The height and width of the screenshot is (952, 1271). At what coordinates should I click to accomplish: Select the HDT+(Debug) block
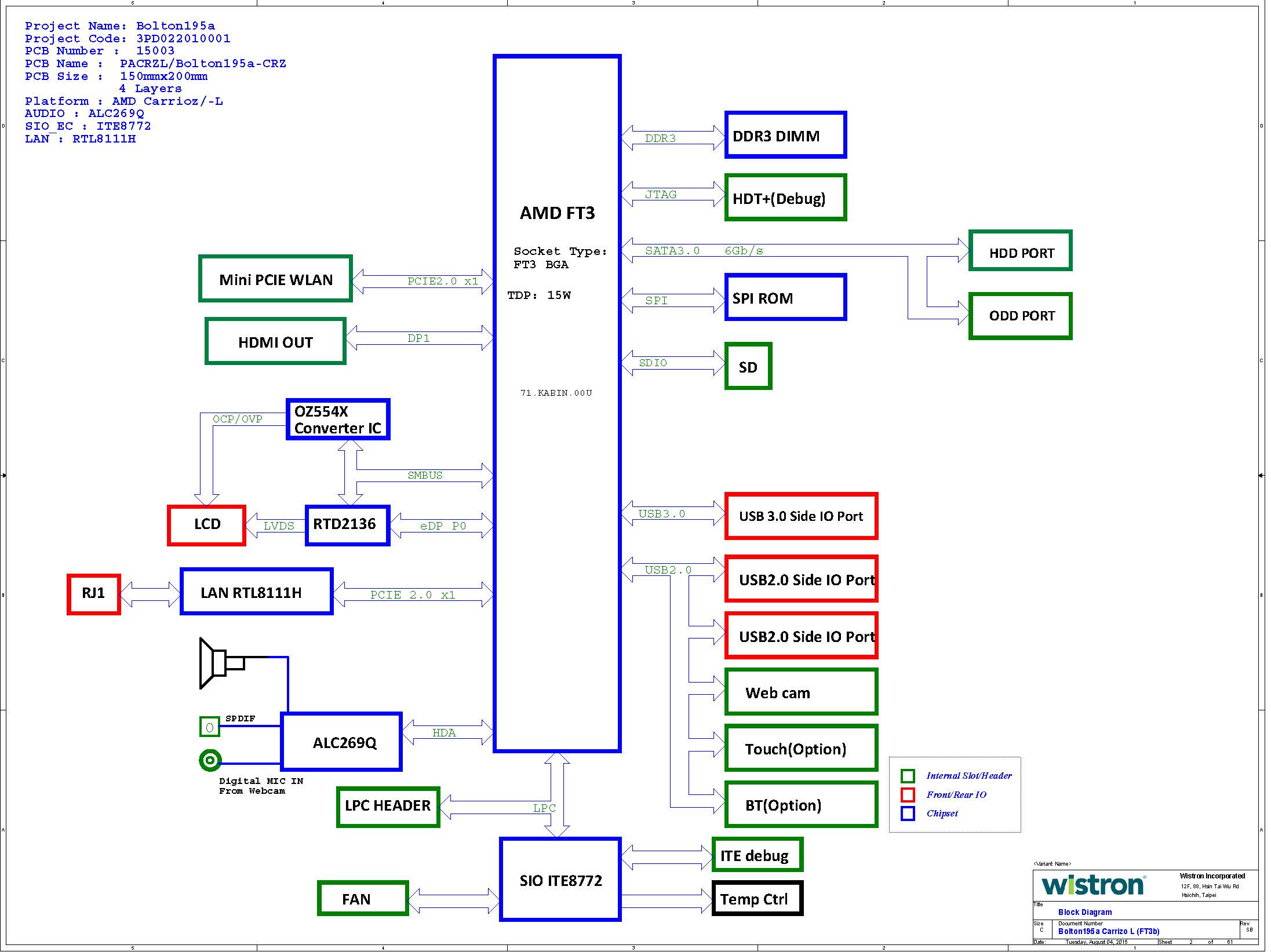point(785,198)
